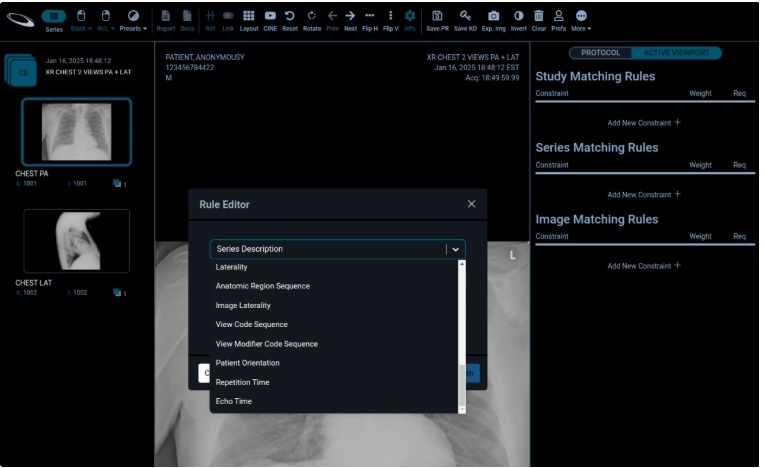Export image with Exp. Img camera icon
The width and height of the screenshot is (764, 468).
494,20
